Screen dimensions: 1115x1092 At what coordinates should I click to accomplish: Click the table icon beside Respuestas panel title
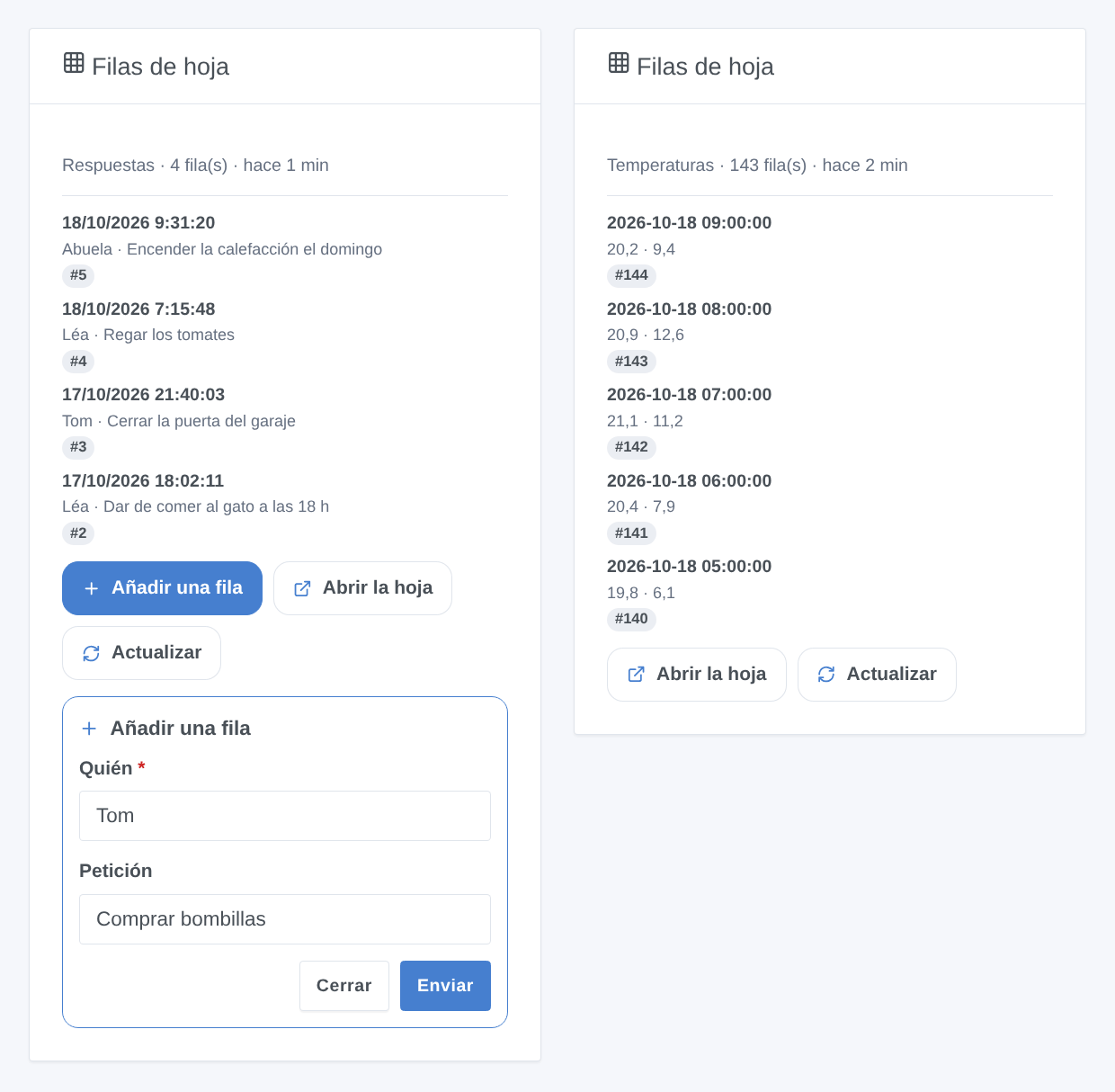click(x=74, y=63)
